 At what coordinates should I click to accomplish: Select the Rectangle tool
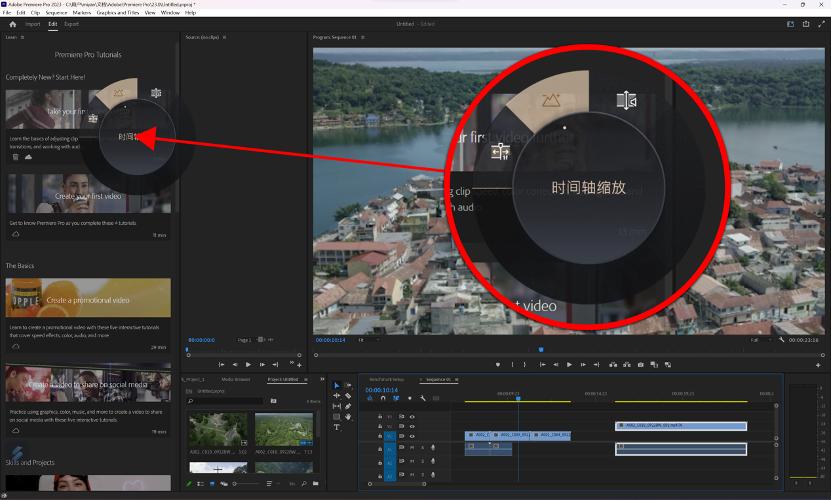336,417
